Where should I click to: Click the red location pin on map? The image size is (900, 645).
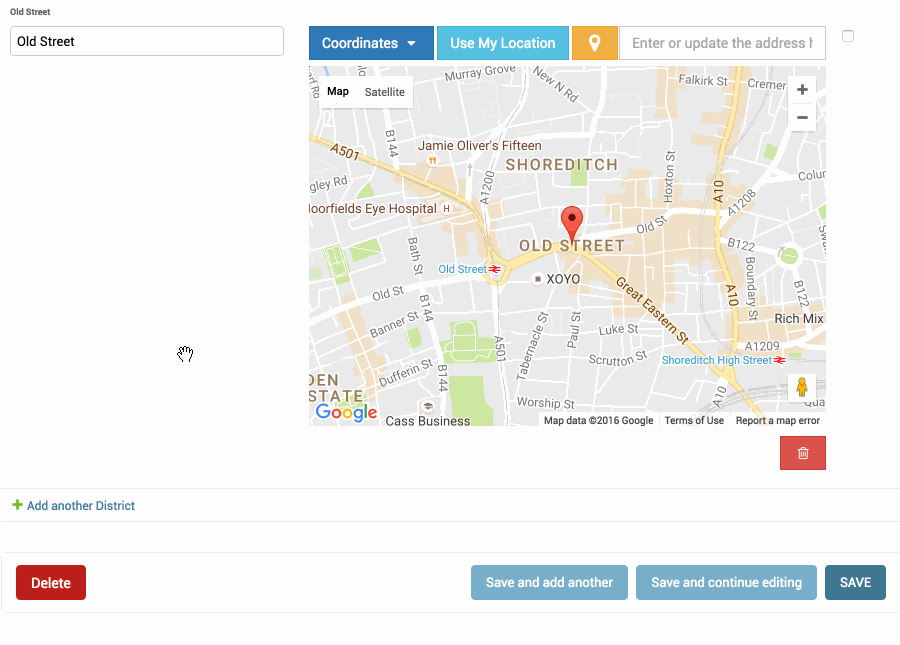572,224
